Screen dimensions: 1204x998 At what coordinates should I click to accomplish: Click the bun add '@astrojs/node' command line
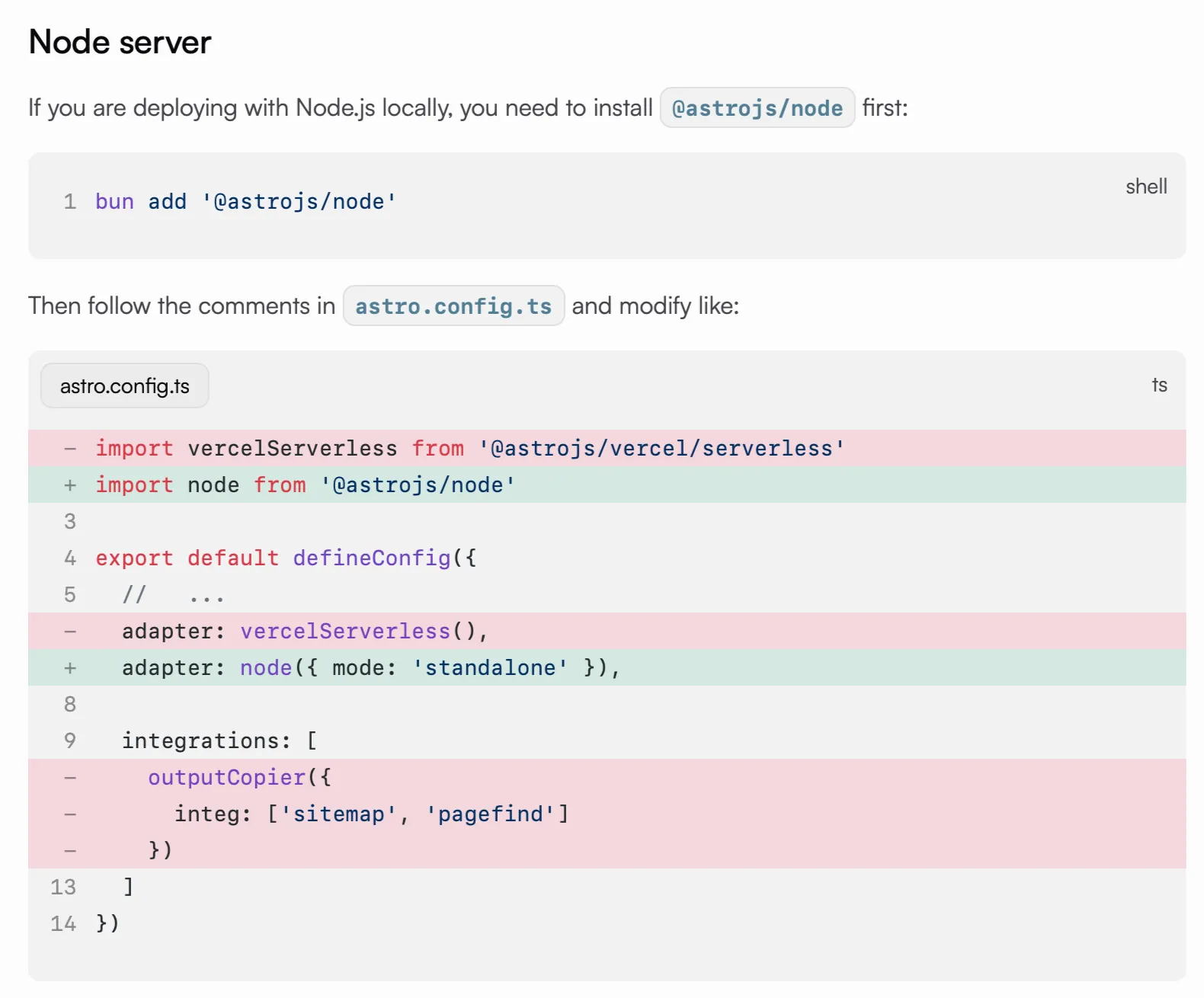point(245,202)
